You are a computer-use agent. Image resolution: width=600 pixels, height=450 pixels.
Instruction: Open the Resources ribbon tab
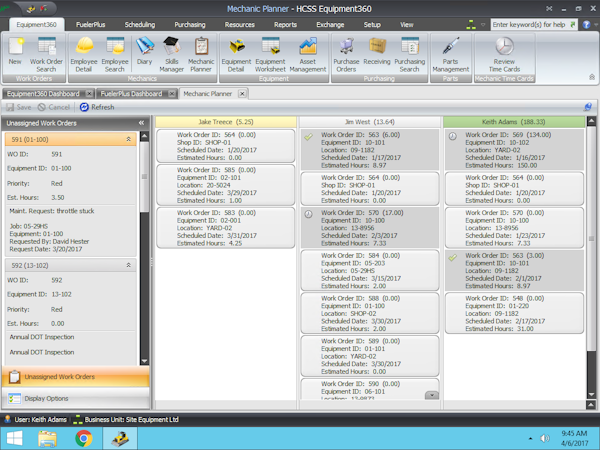pos(240,24)
